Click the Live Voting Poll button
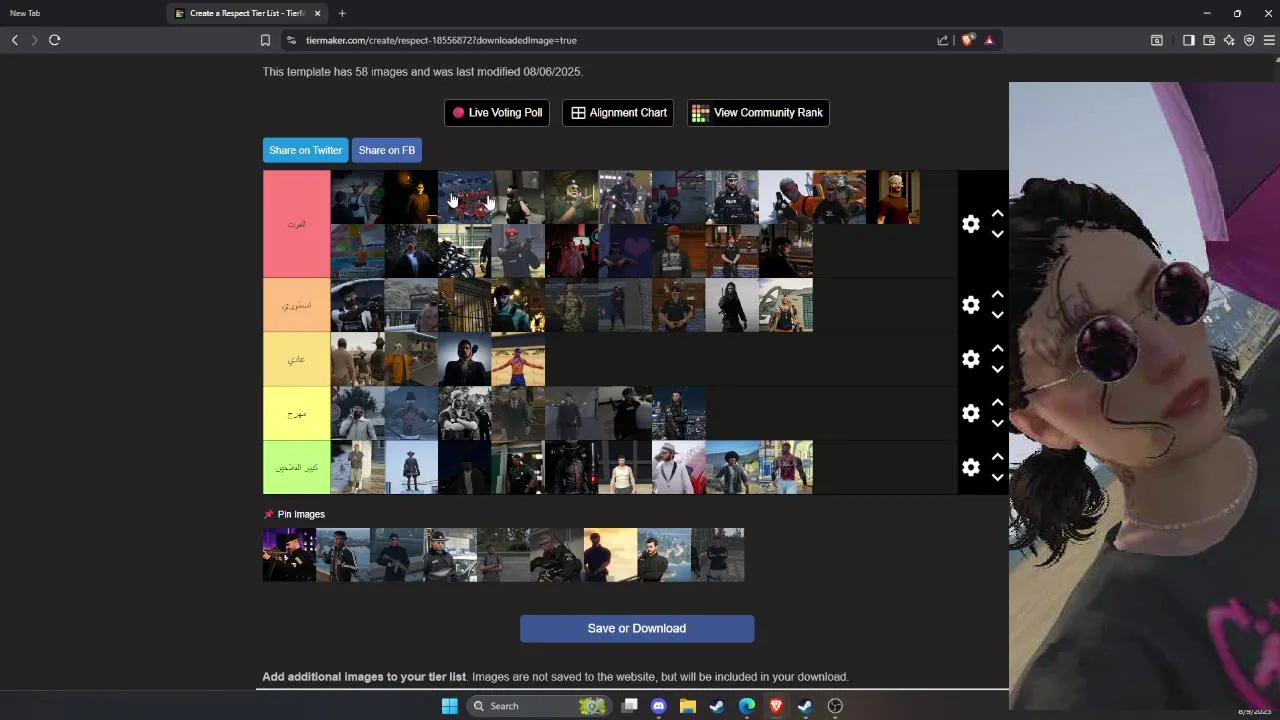This screenshot has width=1280, height=720. pyautogui.click(x=497, y=113)
